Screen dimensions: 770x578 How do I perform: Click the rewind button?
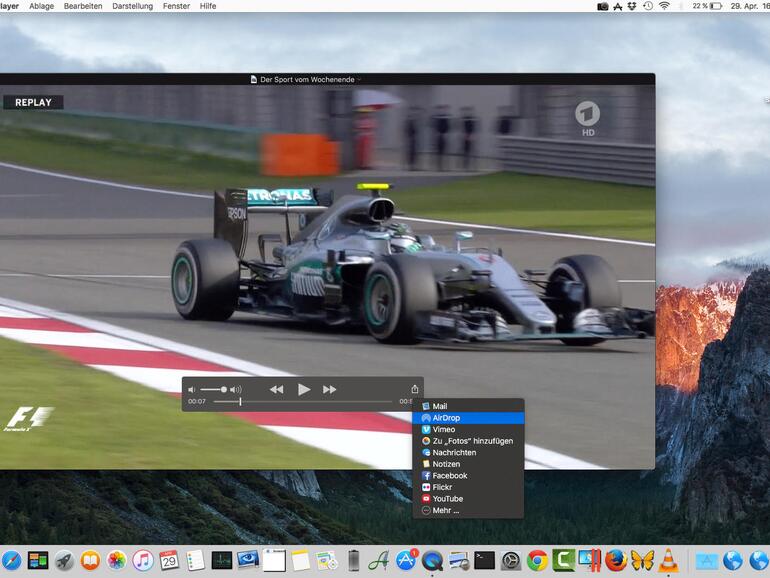(276, 390)
